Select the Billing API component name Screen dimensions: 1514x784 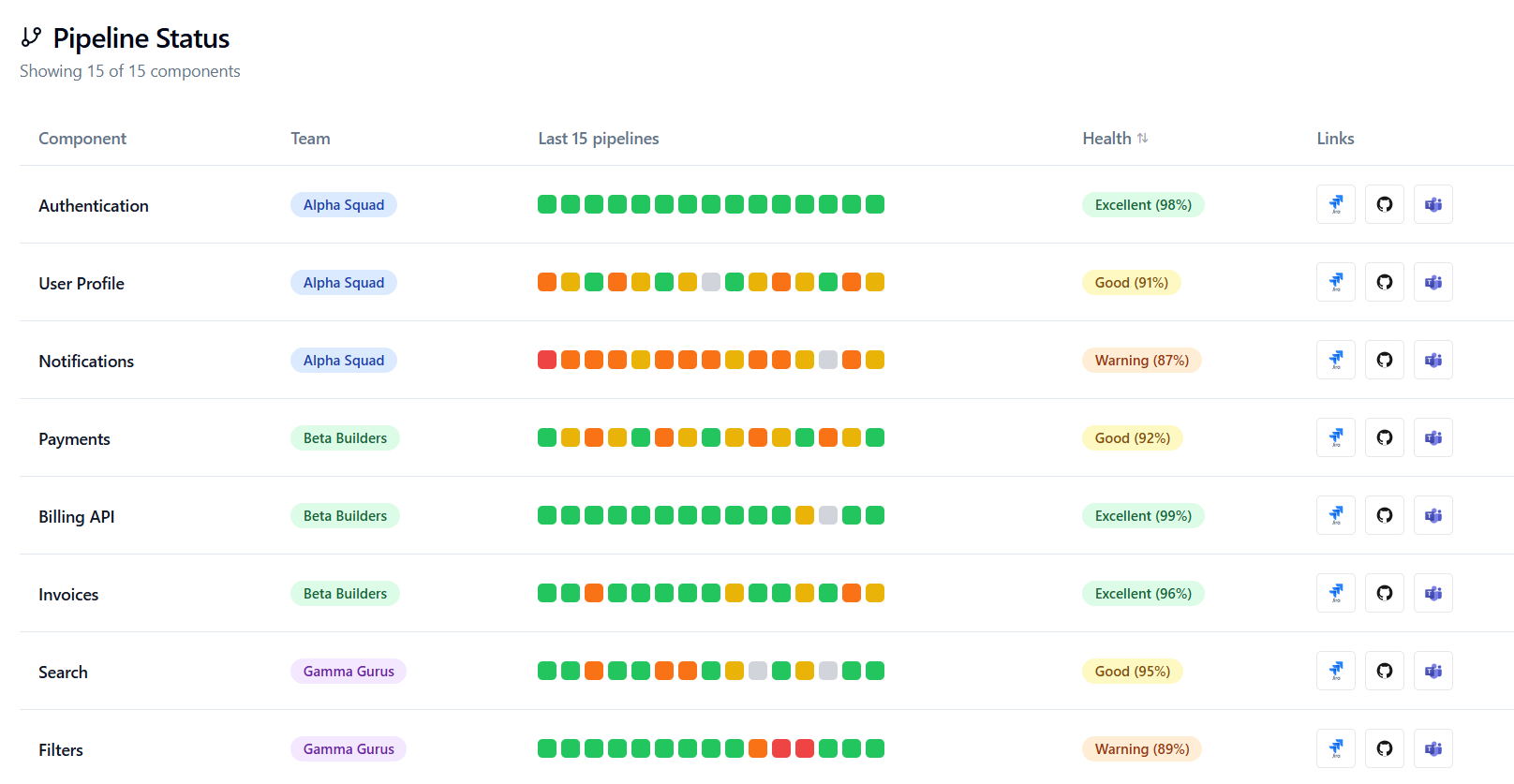77,517
